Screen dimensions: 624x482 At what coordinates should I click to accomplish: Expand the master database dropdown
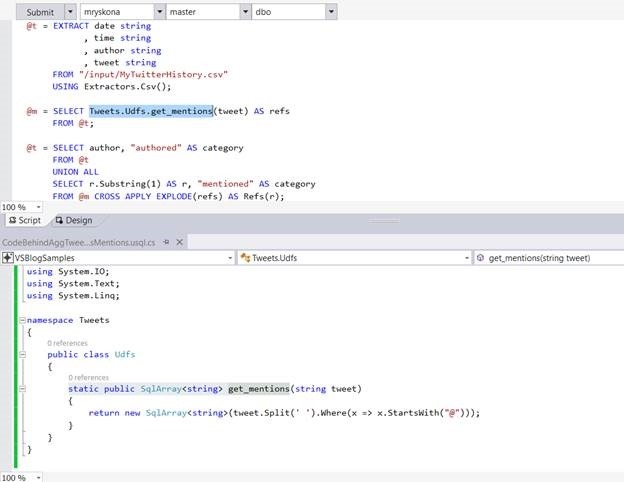point(207,12)
